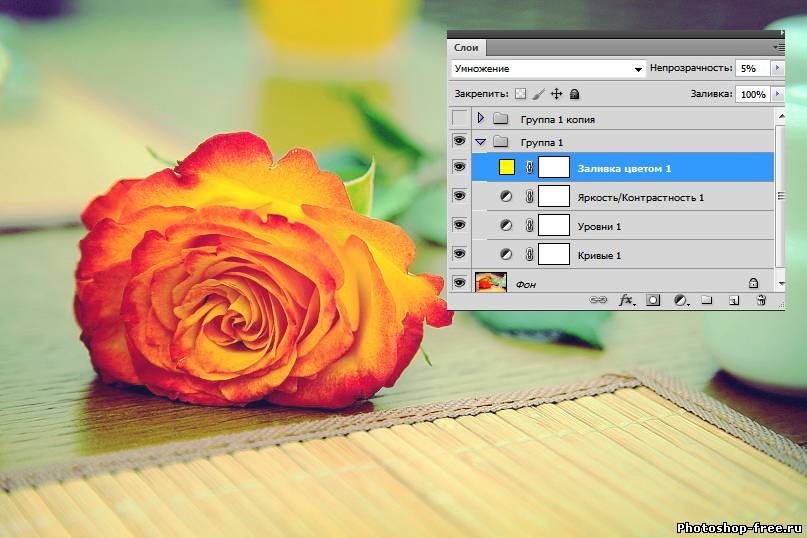The height and width of the screenshot is (538, 807).
Task: Click the yellow color fill swatch
Action: [506, 167]
